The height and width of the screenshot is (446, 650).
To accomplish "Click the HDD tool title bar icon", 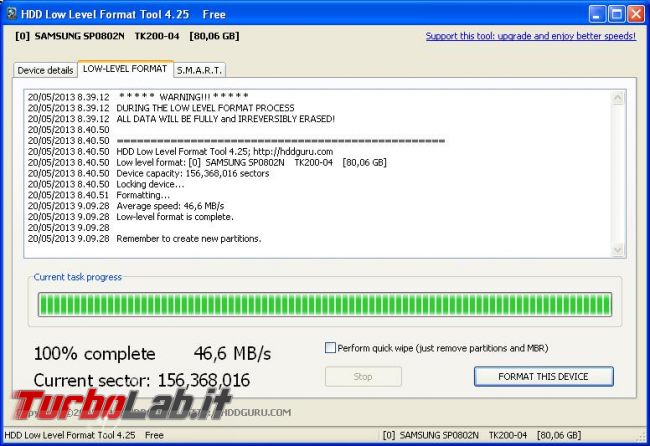I will pos(11,14).
